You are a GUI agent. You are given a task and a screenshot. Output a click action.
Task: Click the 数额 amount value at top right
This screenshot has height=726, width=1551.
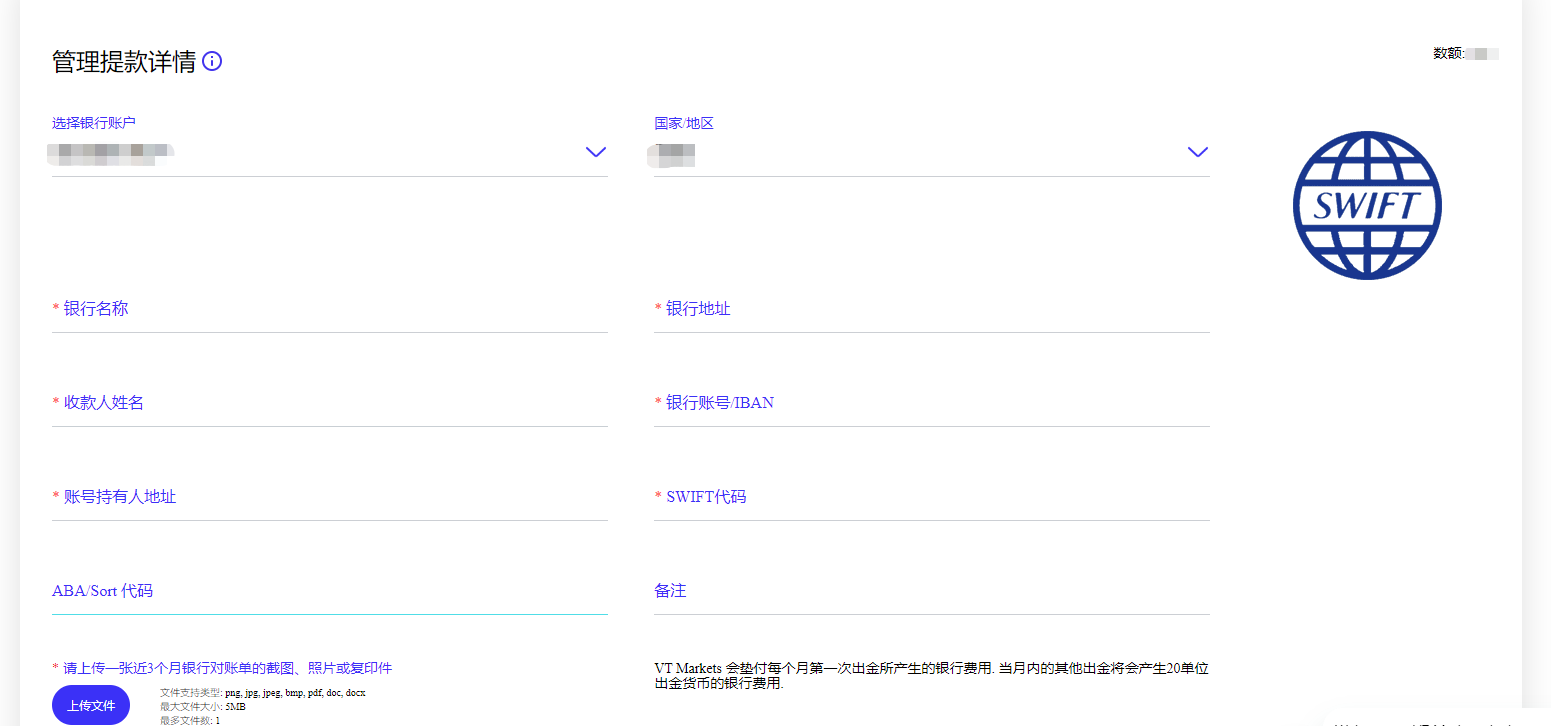pos(1481,54)
